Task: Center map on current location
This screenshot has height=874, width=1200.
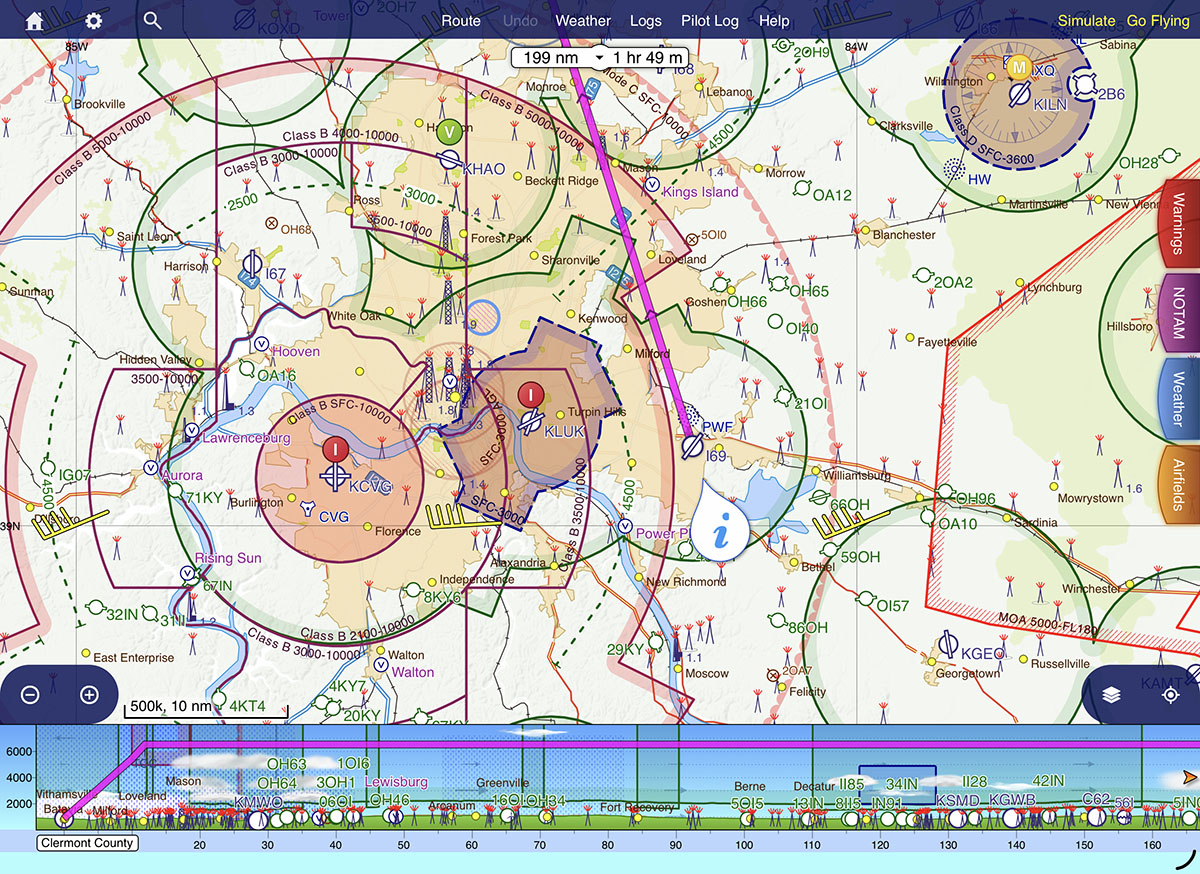Action: tap(1171, 695)
